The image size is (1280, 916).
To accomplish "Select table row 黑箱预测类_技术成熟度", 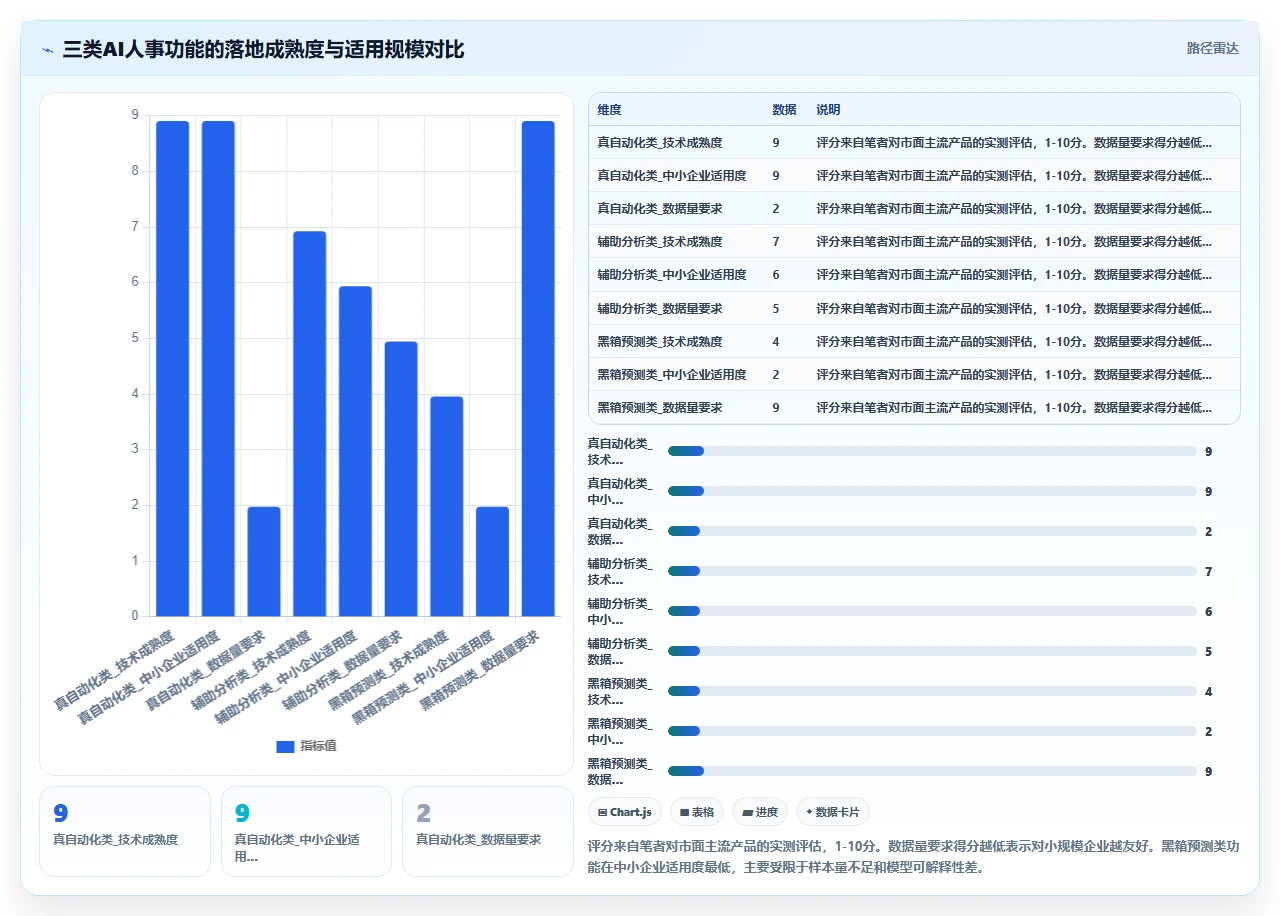I will (x=914, y=341).
